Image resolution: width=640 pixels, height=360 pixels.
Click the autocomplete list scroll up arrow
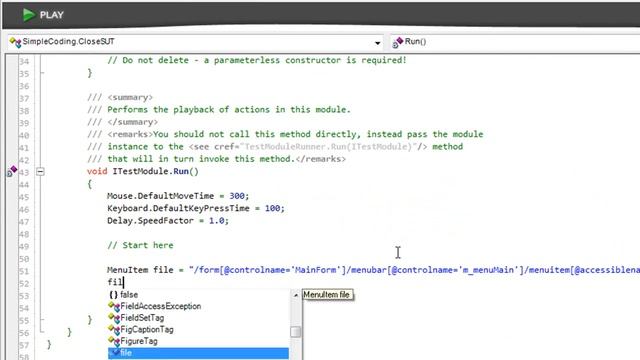296,295
